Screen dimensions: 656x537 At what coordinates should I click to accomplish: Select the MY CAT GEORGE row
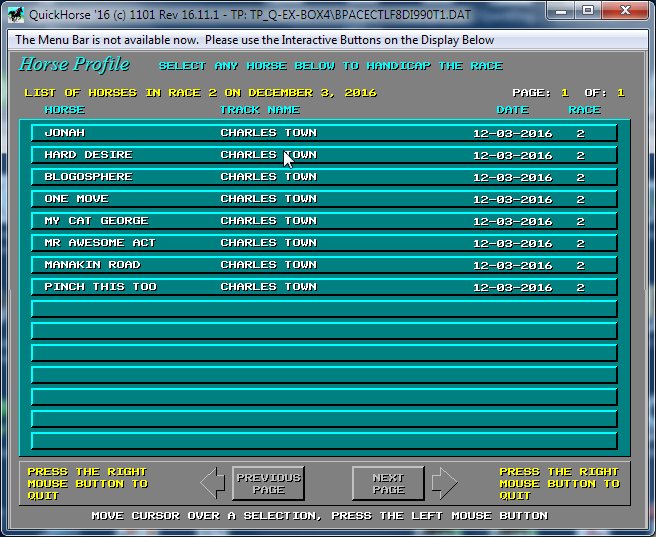[324, 221]
